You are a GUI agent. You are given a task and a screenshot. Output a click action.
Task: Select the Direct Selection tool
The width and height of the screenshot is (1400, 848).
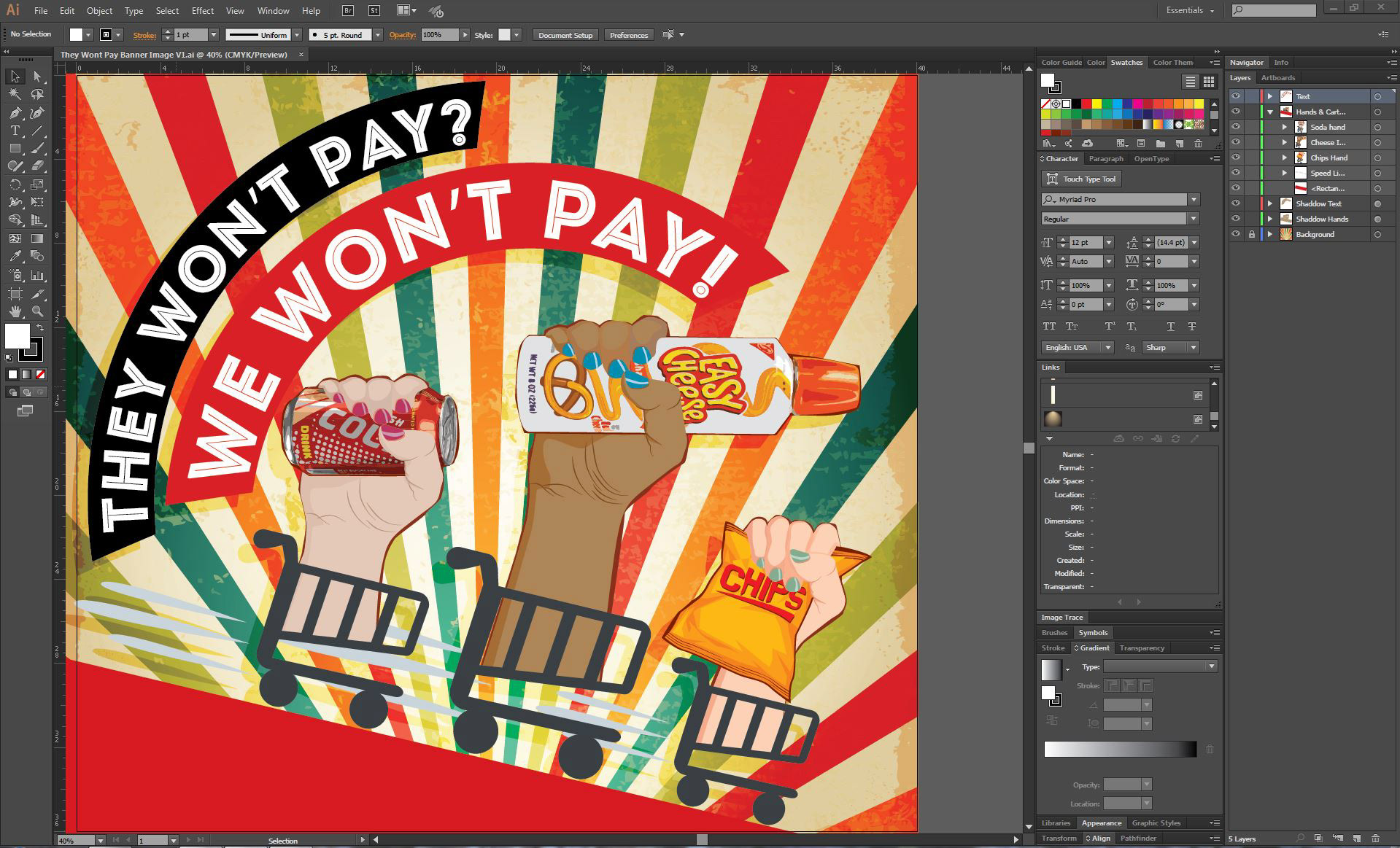pyautogui.click(x=37, y=77)
